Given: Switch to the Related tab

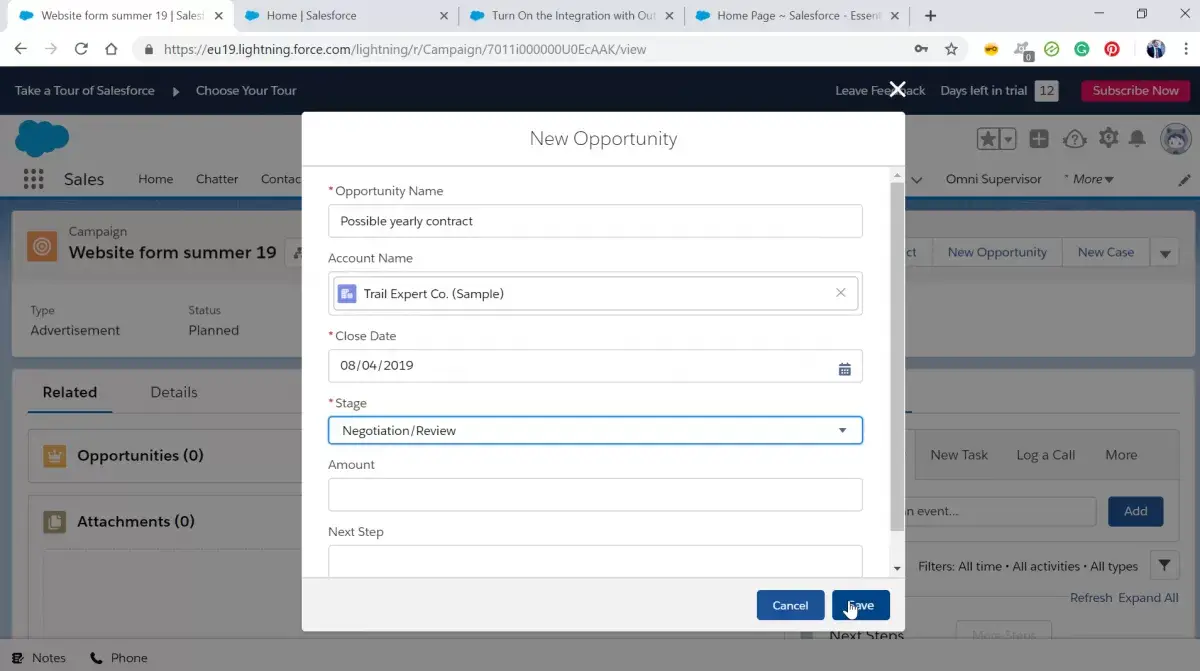Looking at the screenshot, I should tap(70, 392).
